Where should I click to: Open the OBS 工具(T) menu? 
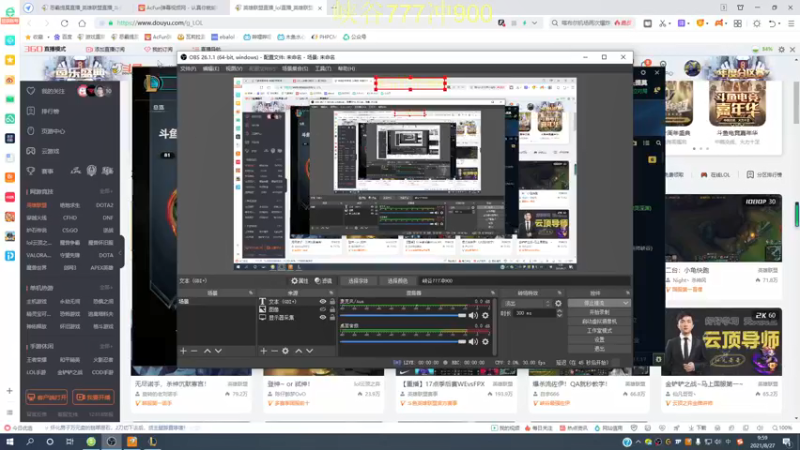pyautogui.click(x=323, y=68)
